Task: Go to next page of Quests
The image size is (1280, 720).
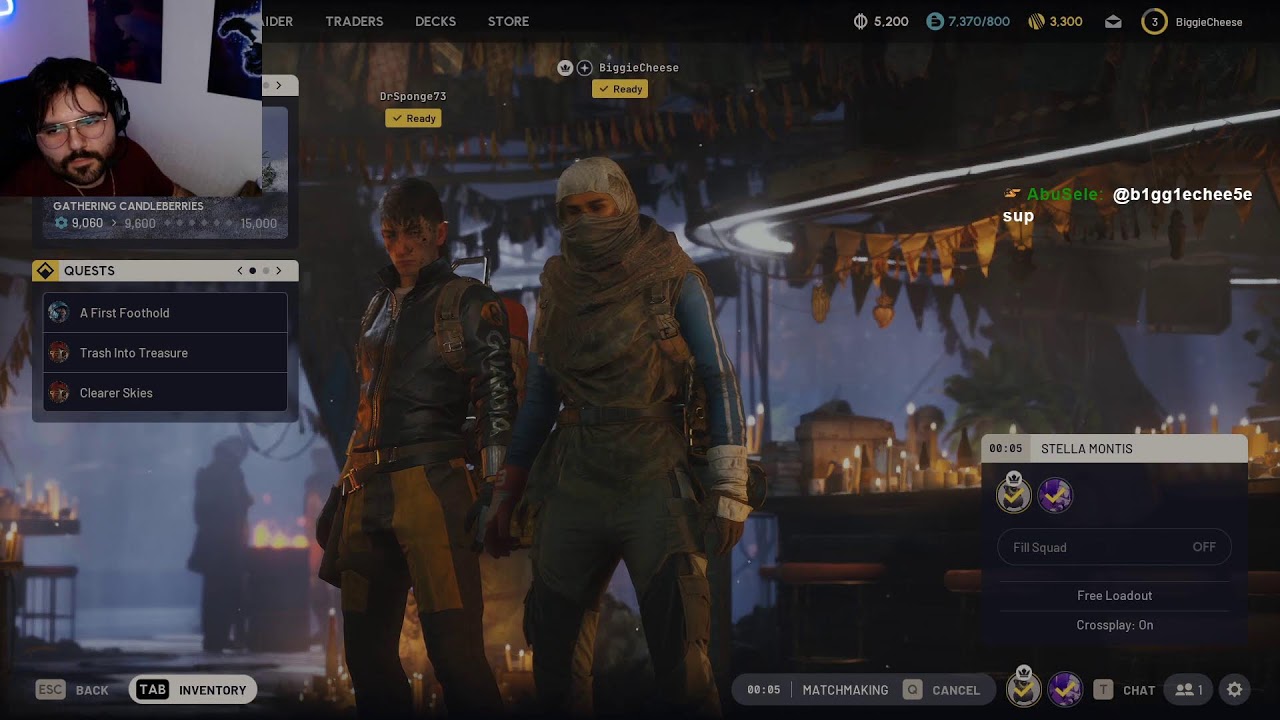Action: [279, 271]
